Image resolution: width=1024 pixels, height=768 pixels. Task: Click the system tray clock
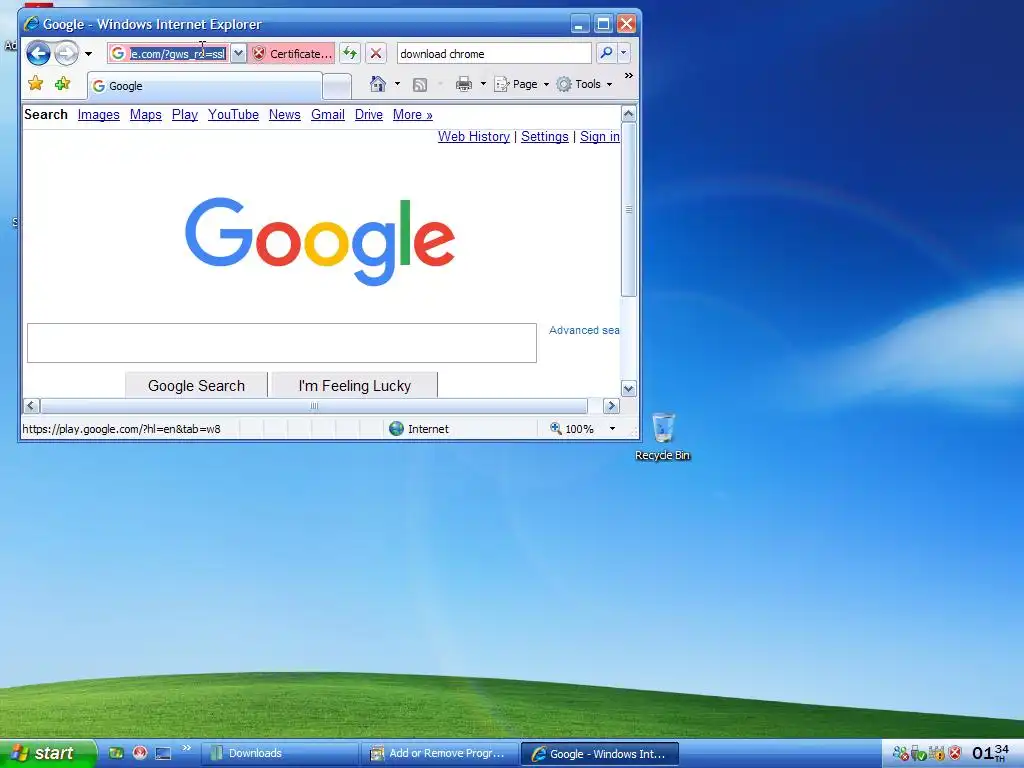pos(991,753)
